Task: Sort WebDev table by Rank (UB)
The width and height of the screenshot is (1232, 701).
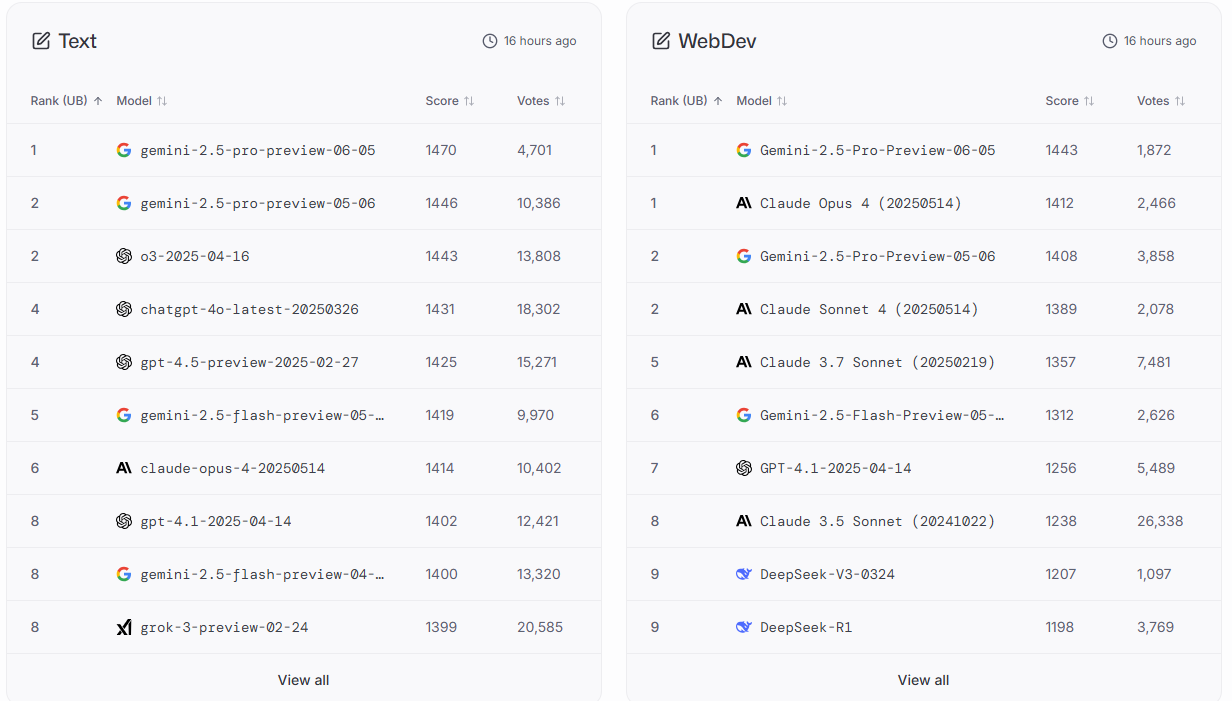Action: 686,101
